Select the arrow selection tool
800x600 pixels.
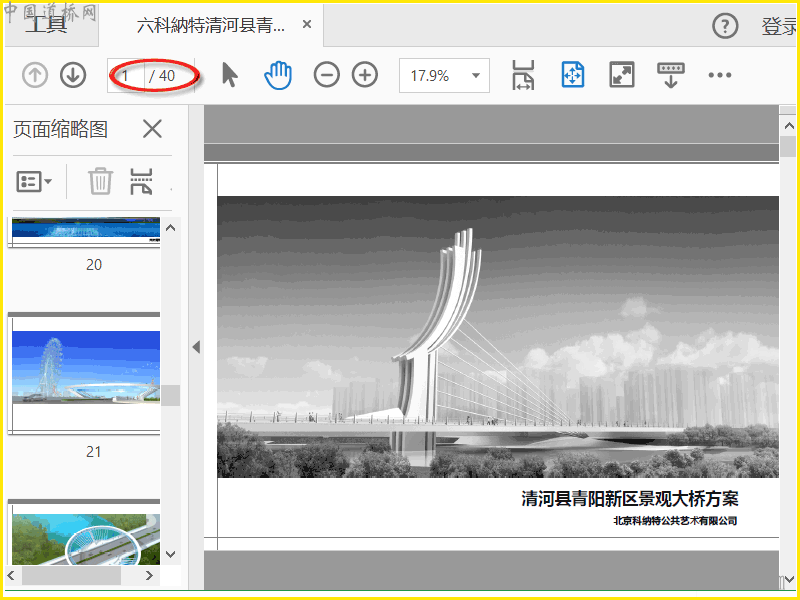(x=230, y=76)
